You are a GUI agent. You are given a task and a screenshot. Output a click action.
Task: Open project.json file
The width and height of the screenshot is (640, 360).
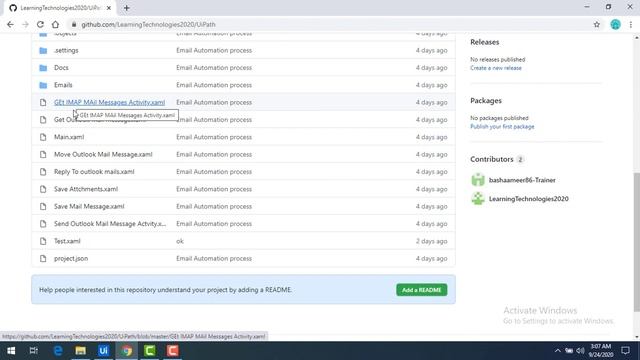click(71, 258)
